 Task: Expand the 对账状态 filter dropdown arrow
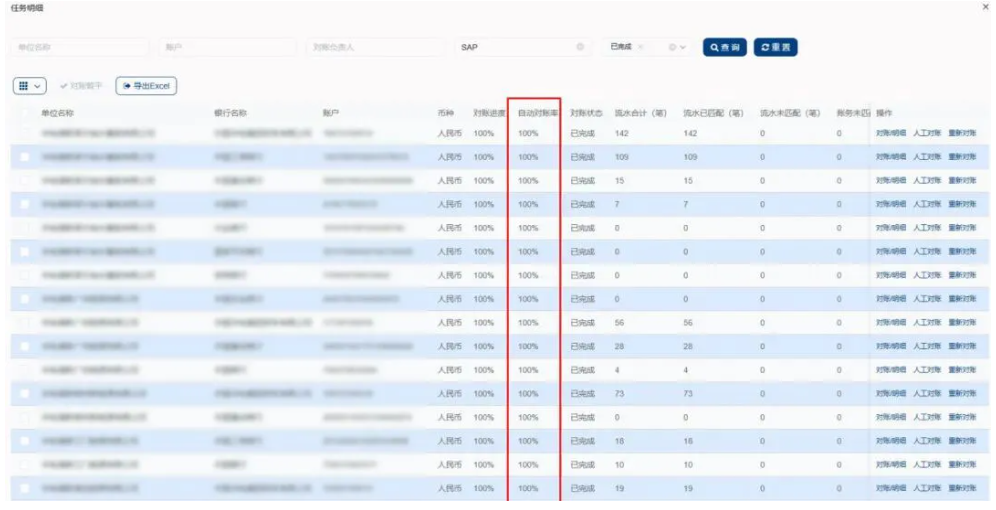(x=684, y=47)
